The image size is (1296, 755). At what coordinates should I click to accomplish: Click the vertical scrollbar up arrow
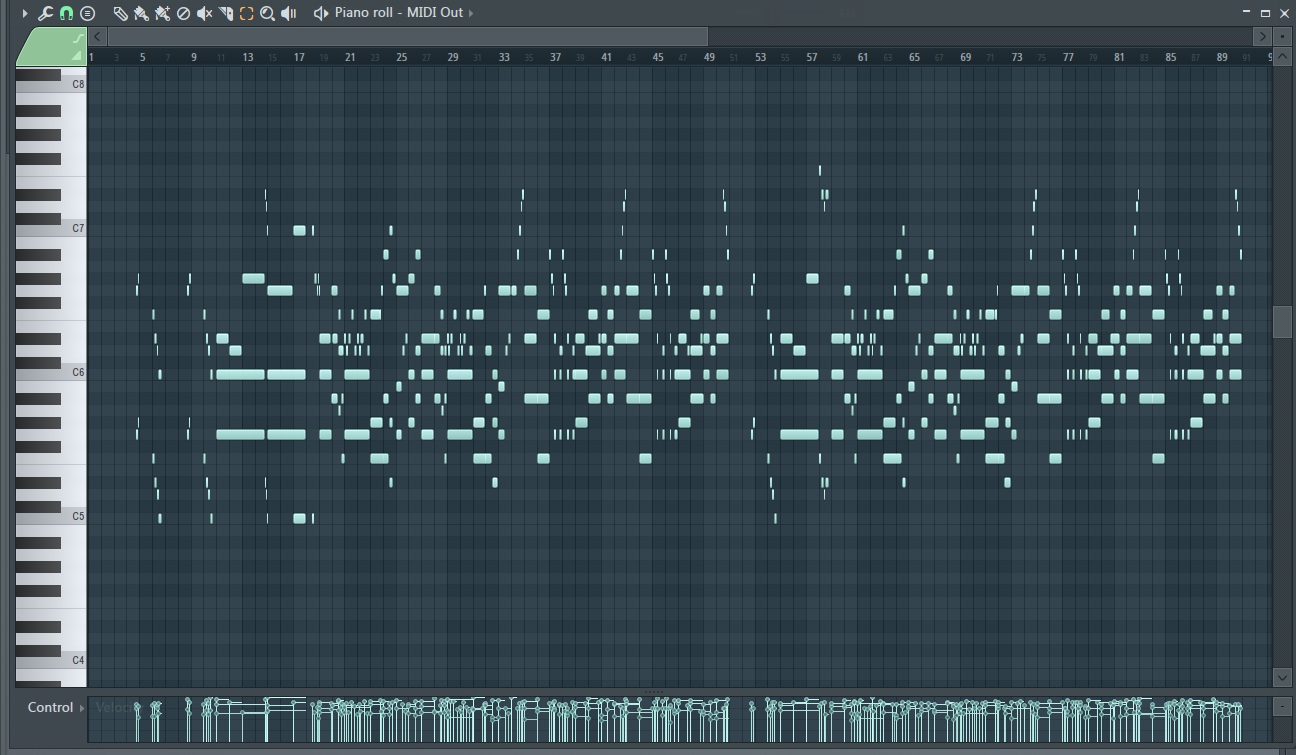tap(1282, 56)
